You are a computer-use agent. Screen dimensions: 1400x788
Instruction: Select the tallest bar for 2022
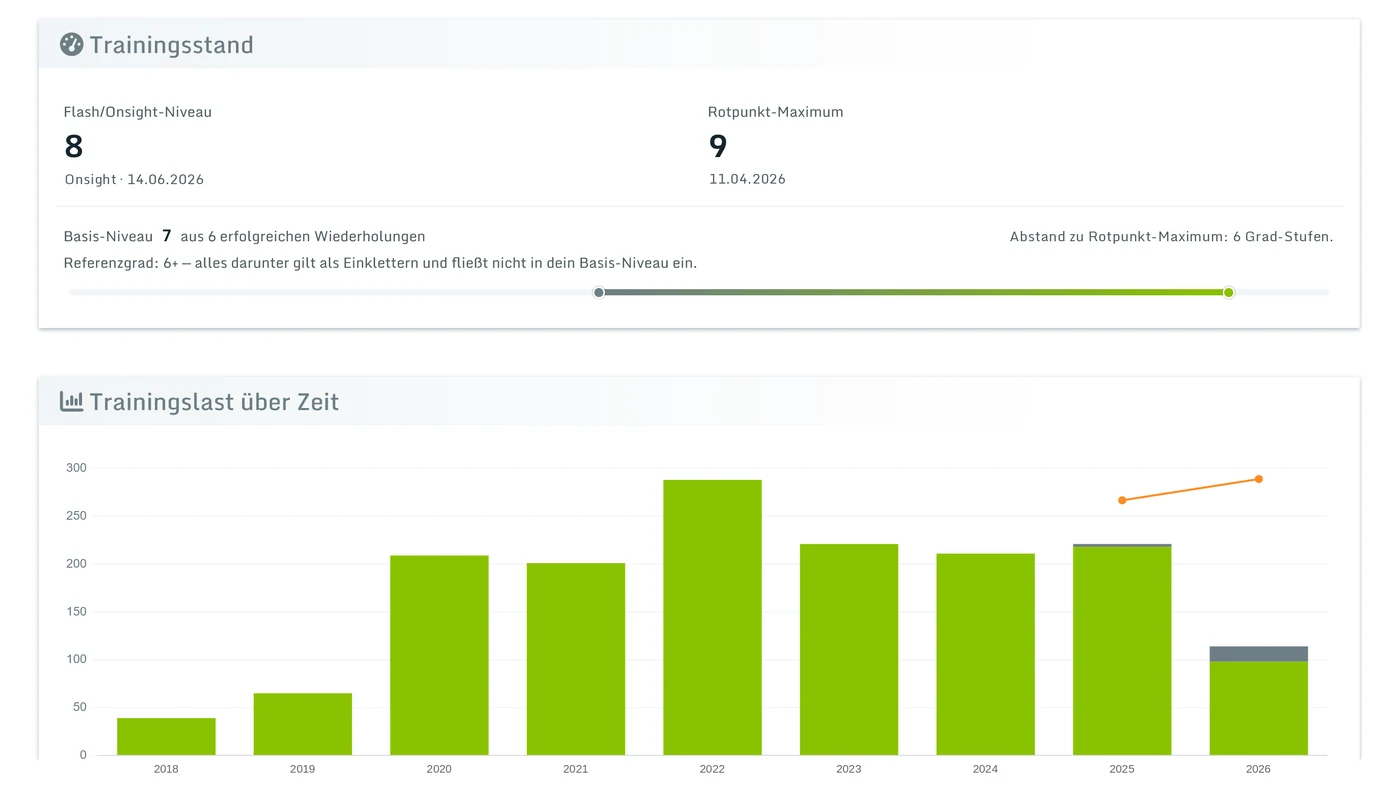click(x=712, y=617)
